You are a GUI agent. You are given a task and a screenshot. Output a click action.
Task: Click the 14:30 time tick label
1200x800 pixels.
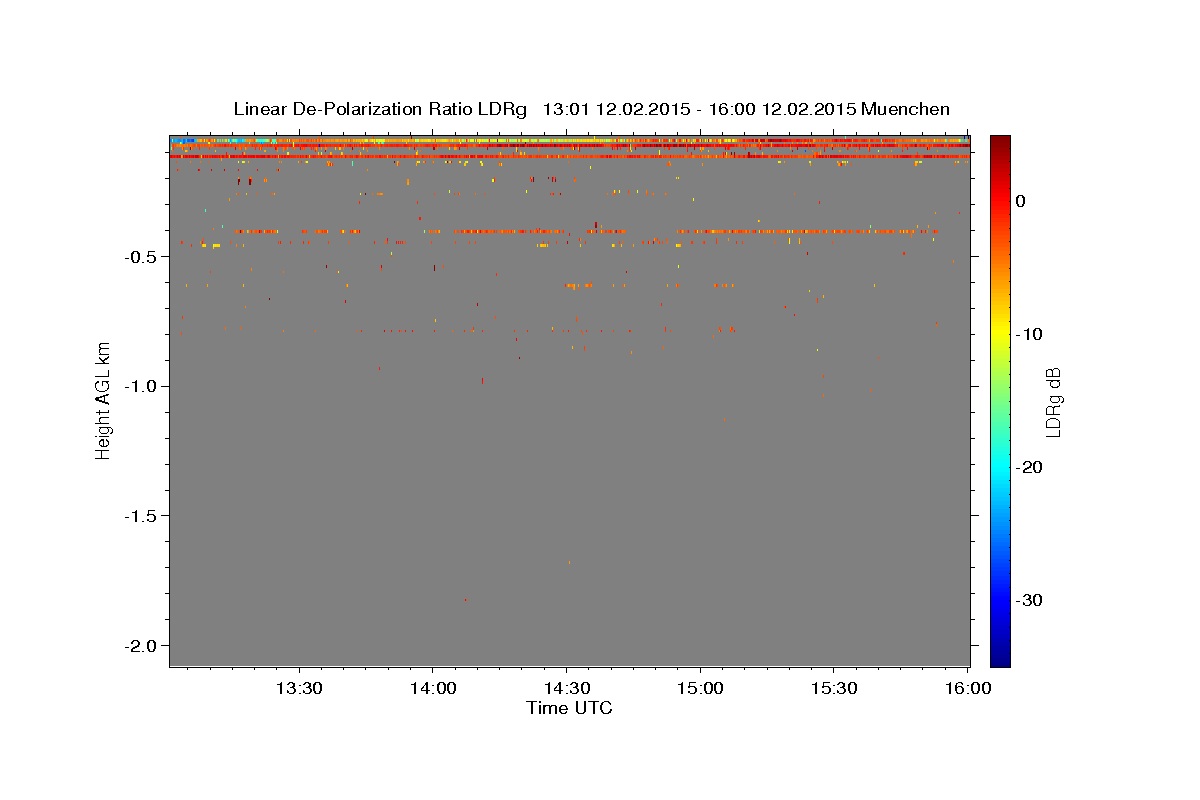567,689
